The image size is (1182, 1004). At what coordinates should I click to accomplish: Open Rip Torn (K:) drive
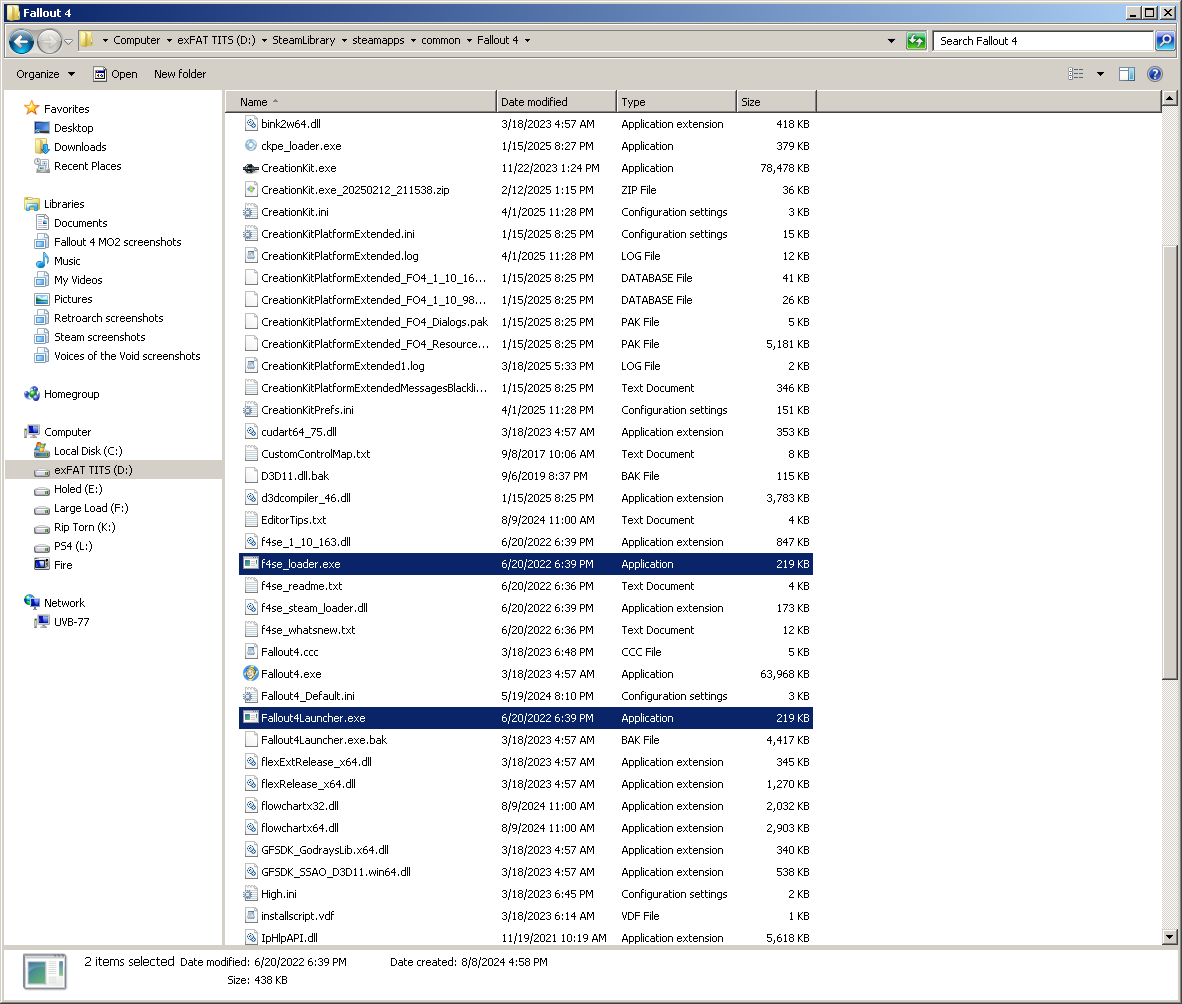point(84,527)
